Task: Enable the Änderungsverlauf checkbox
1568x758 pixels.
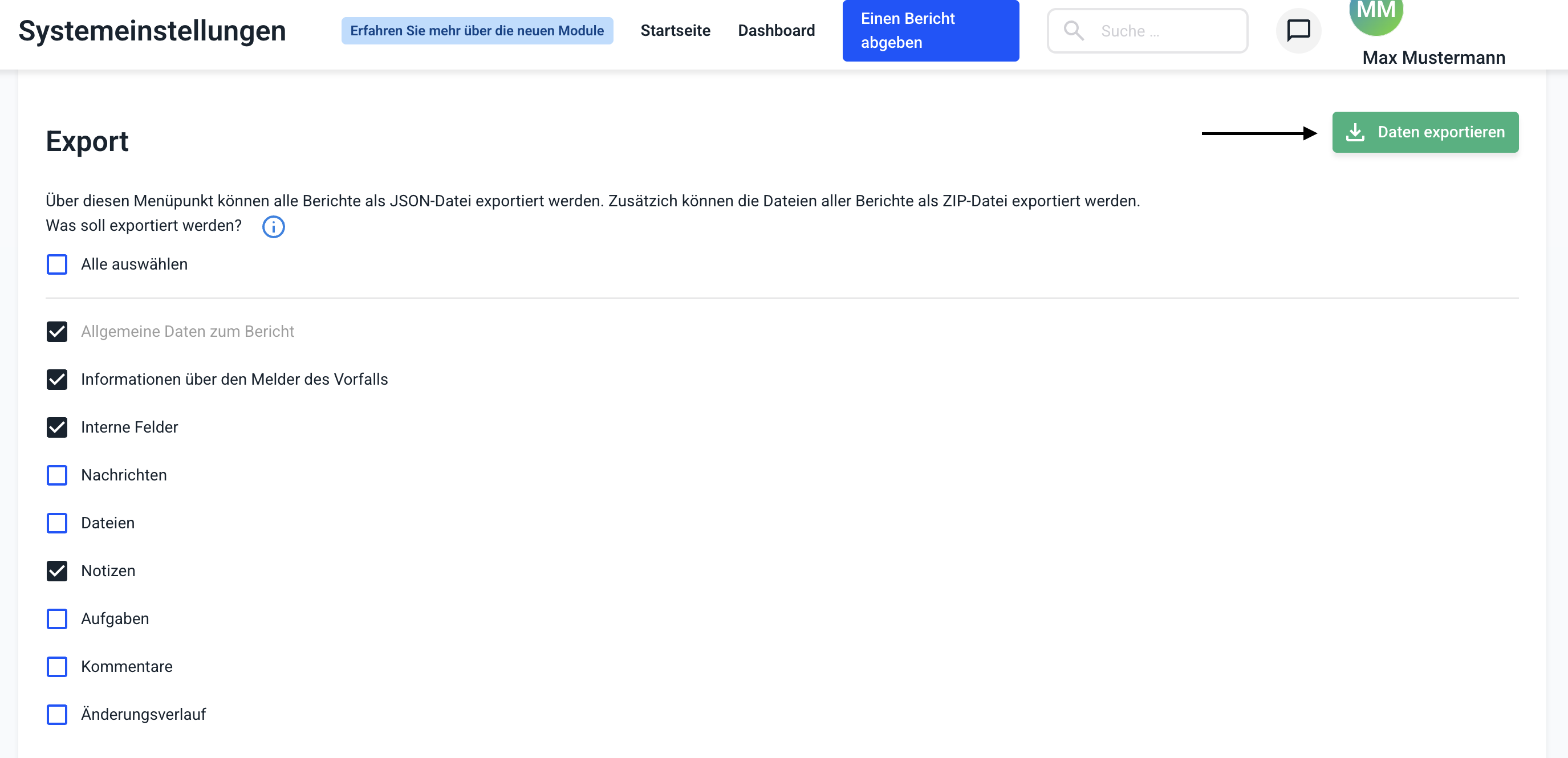Action: point(57,715)
